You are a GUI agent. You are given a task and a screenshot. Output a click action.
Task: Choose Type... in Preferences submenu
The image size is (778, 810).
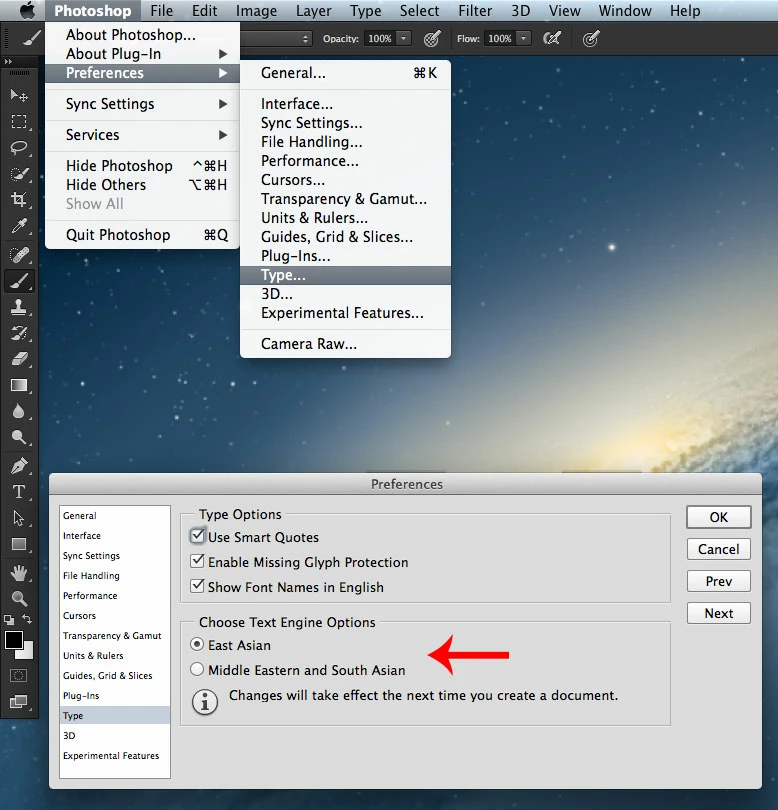345,275
